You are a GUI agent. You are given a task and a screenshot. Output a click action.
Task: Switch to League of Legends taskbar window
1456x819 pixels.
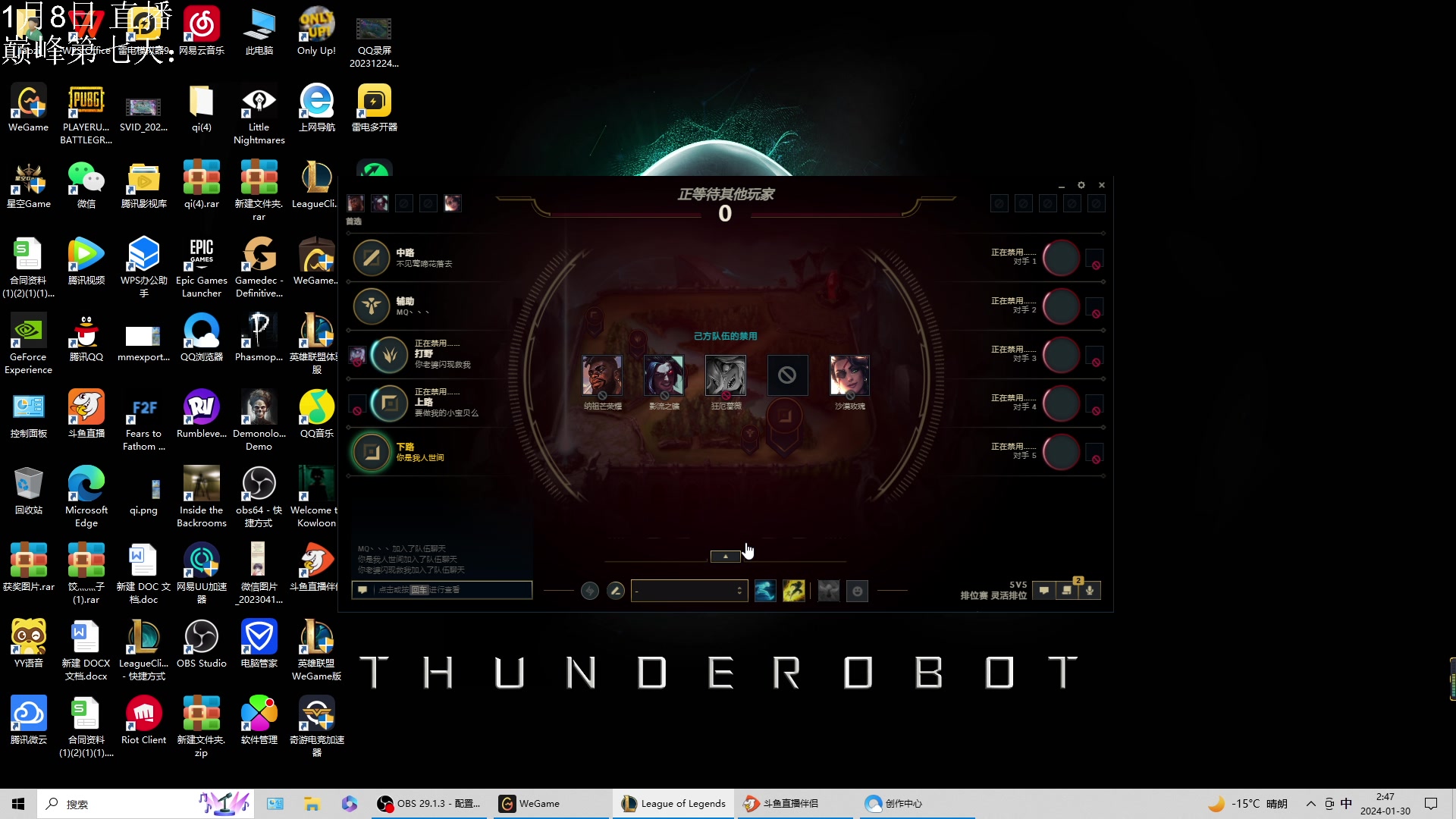673,804
